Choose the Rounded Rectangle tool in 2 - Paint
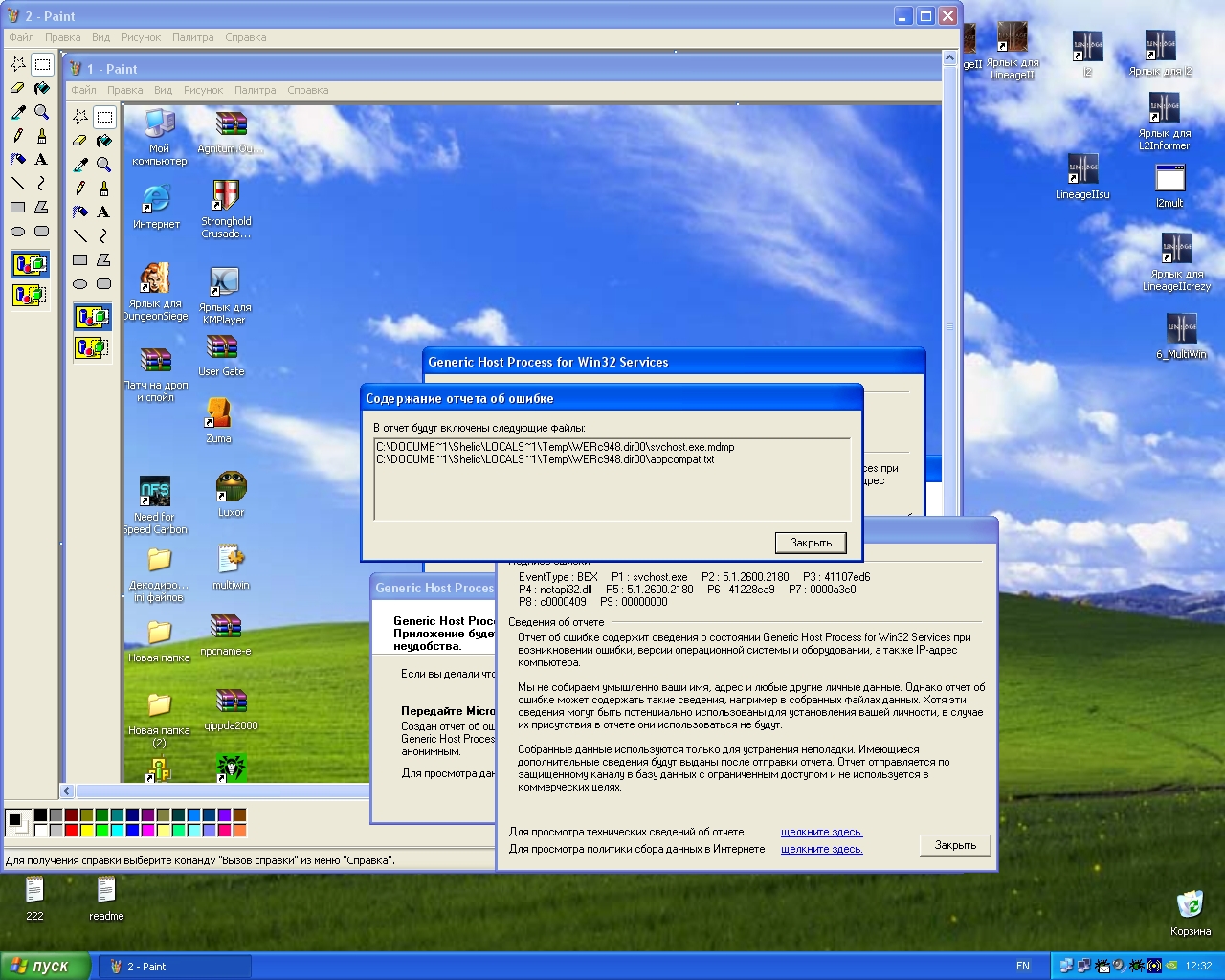 [x=42, y=232]
